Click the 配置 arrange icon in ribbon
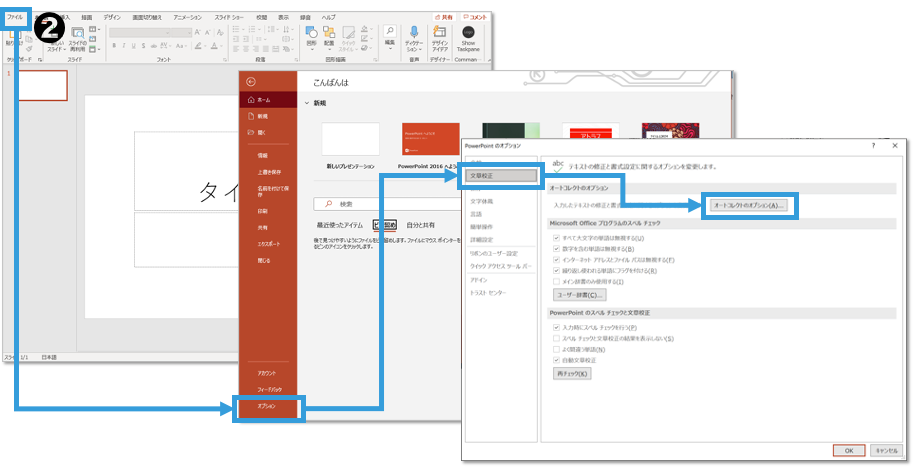The image size is (914, 468). click(x=329, y=33)
